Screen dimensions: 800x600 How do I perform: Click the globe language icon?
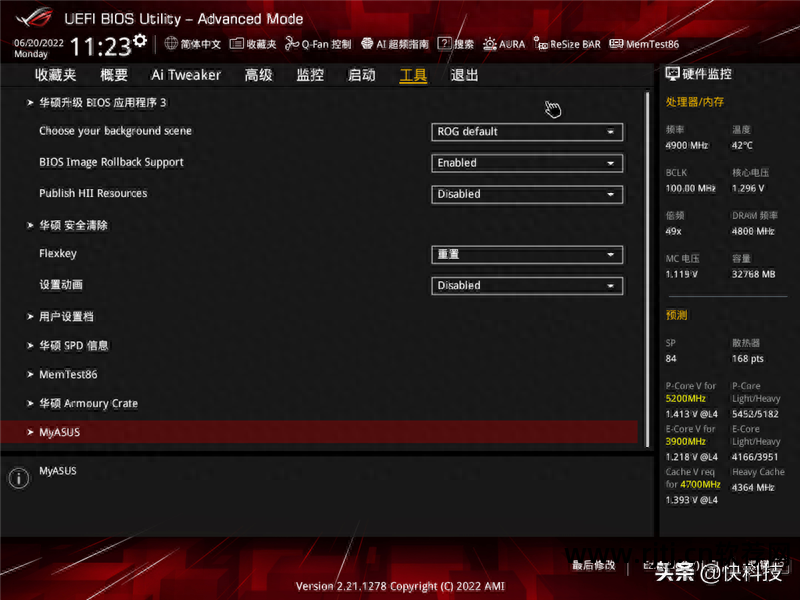click(x=171, y=43)
